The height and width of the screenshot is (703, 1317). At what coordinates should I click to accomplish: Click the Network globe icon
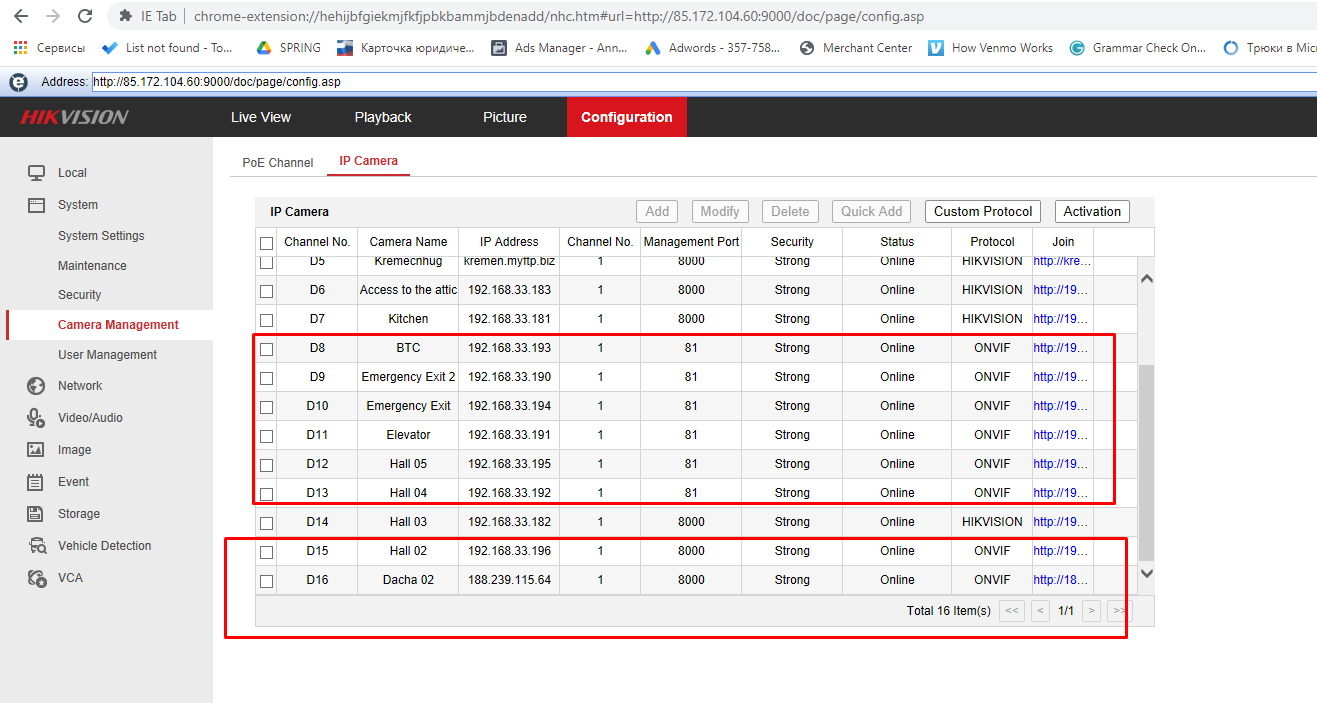(x=36, y=386)
